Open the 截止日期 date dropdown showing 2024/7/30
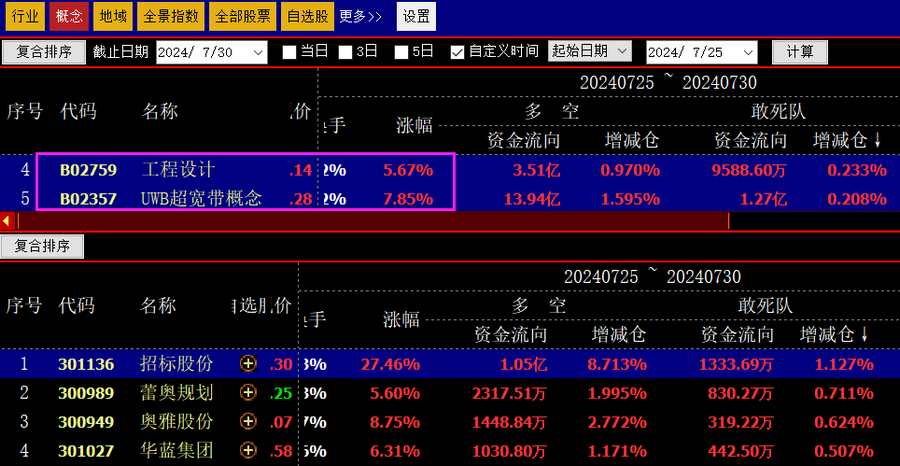Viewport: 900px width, 466px height. [258, 52]
